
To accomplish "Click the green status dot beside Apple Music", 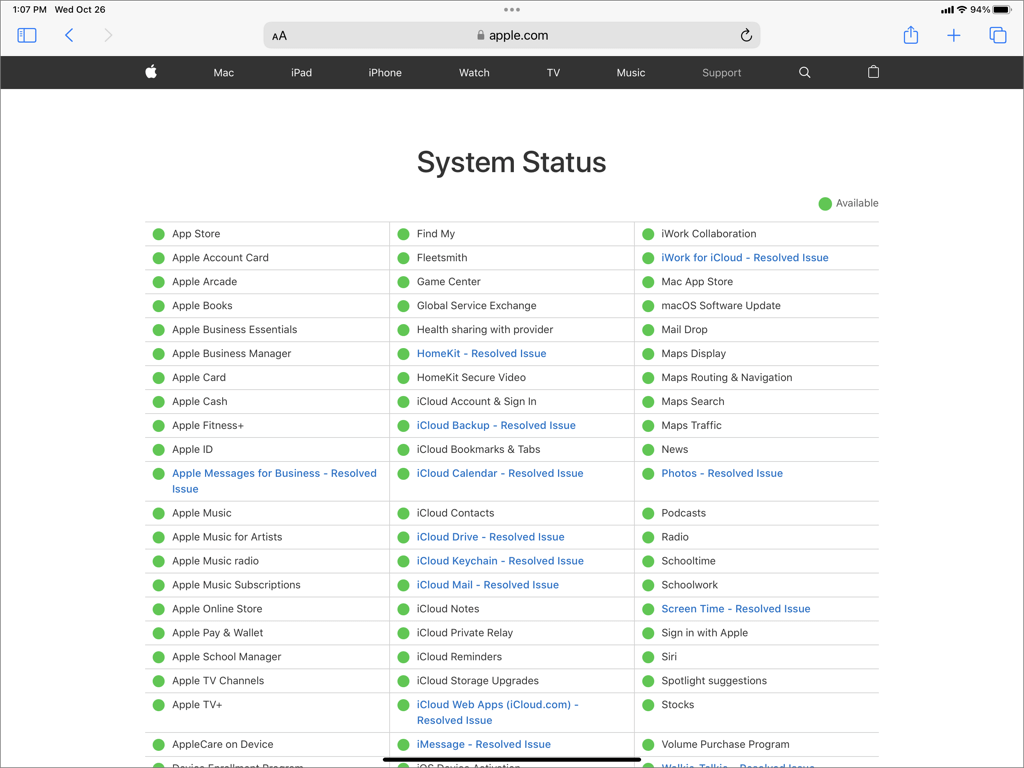I will (159, 513).
